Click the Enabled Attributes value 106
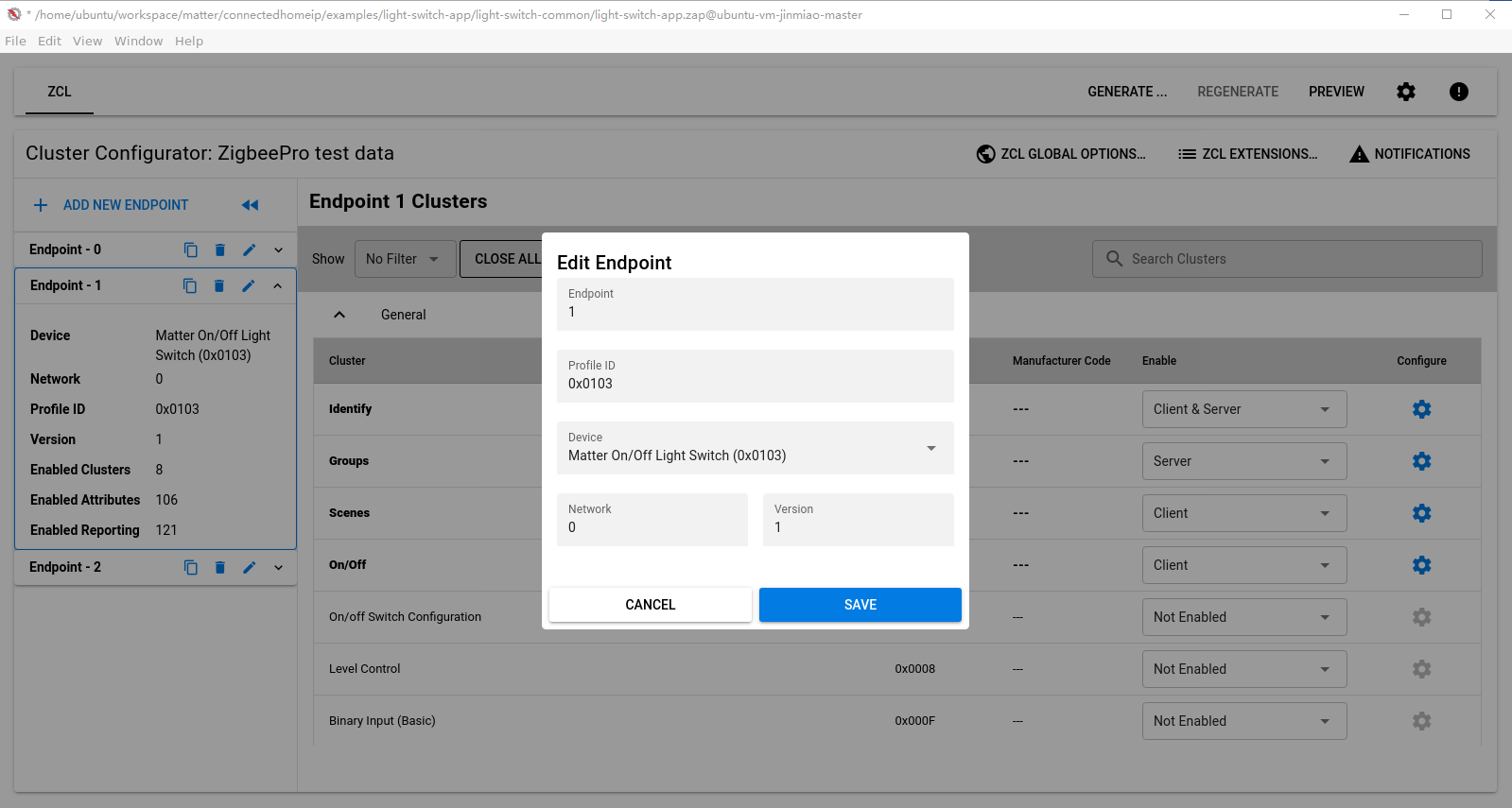 pos(166,500)
